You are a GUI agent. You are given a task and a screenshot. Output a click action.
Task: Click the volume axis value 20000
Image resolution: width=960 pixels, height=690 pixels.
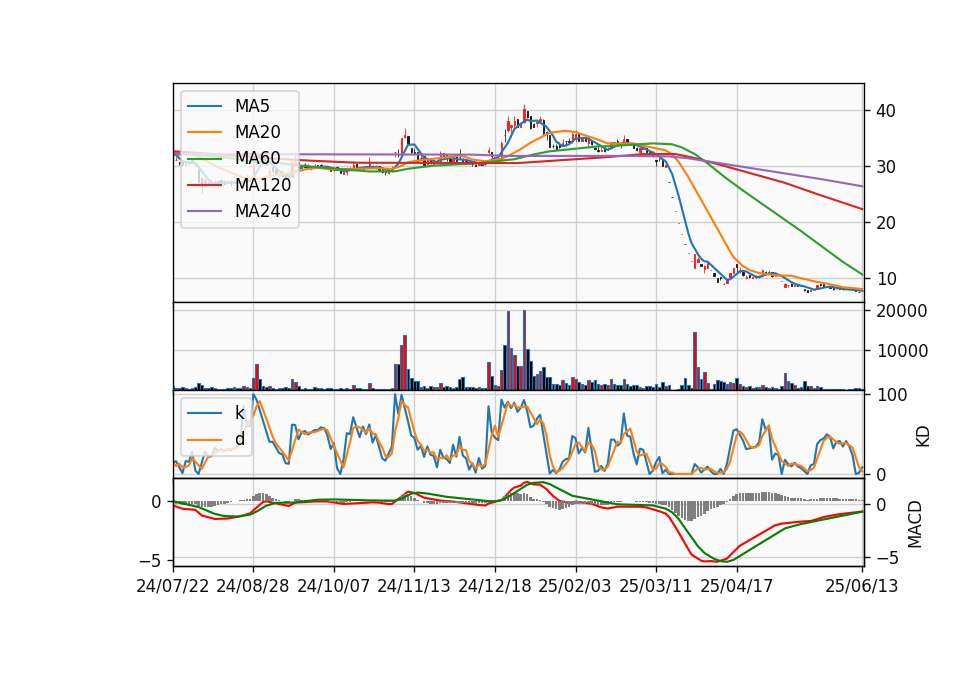(902, 311)
